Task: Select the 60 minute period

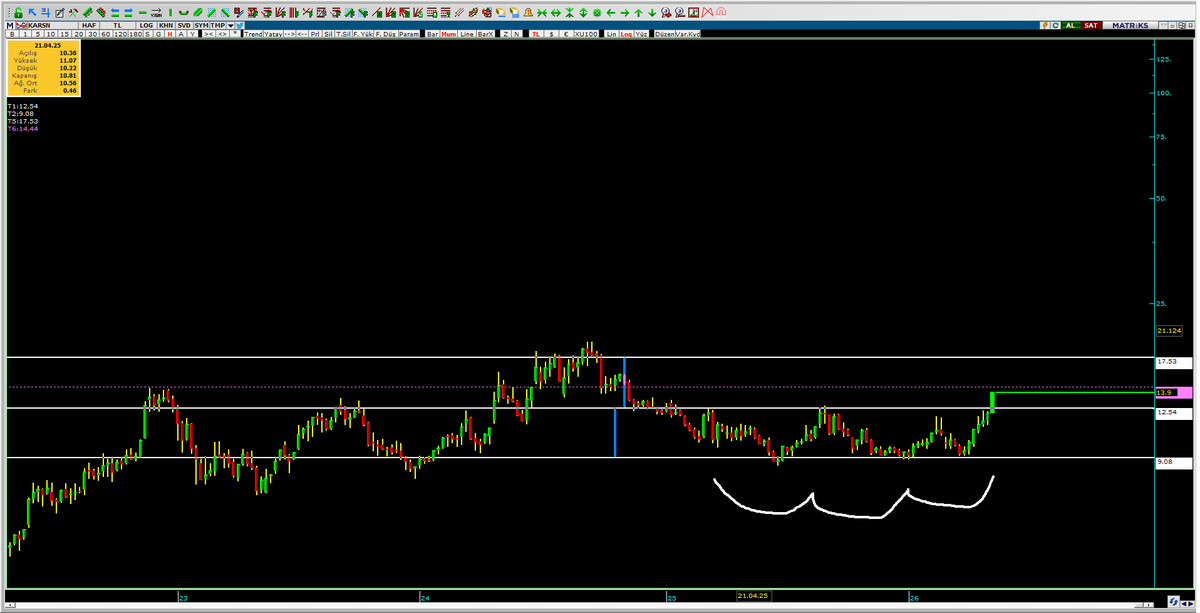Action: tap(105, 34)
